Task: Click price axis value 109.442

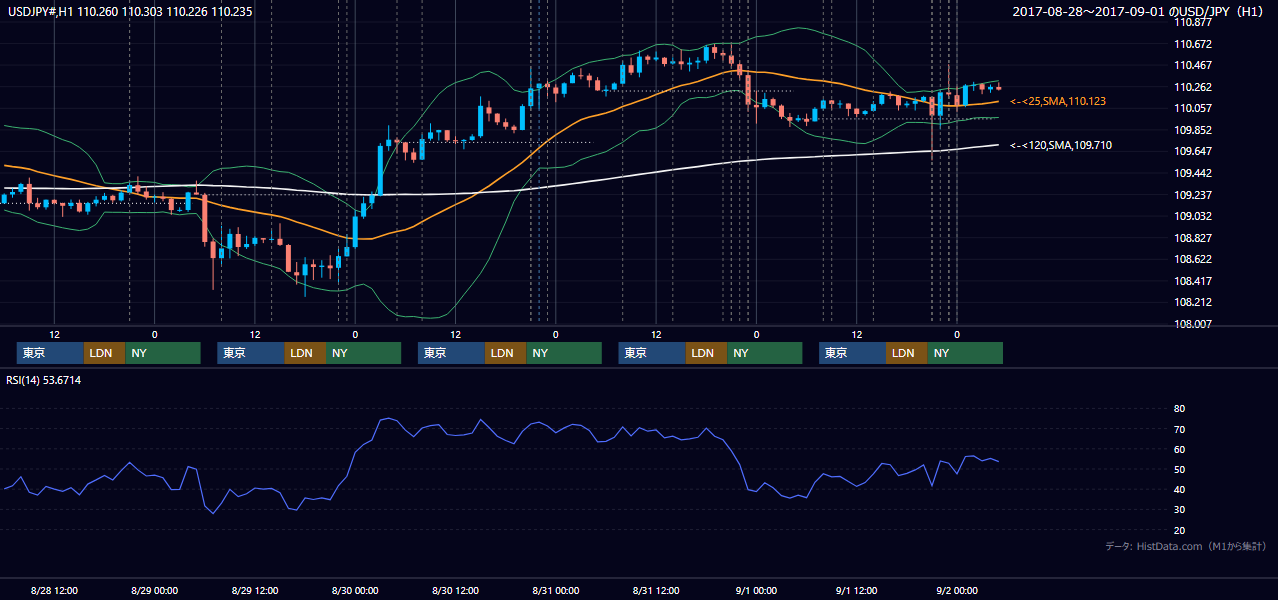Action: tap(1194, 173)
